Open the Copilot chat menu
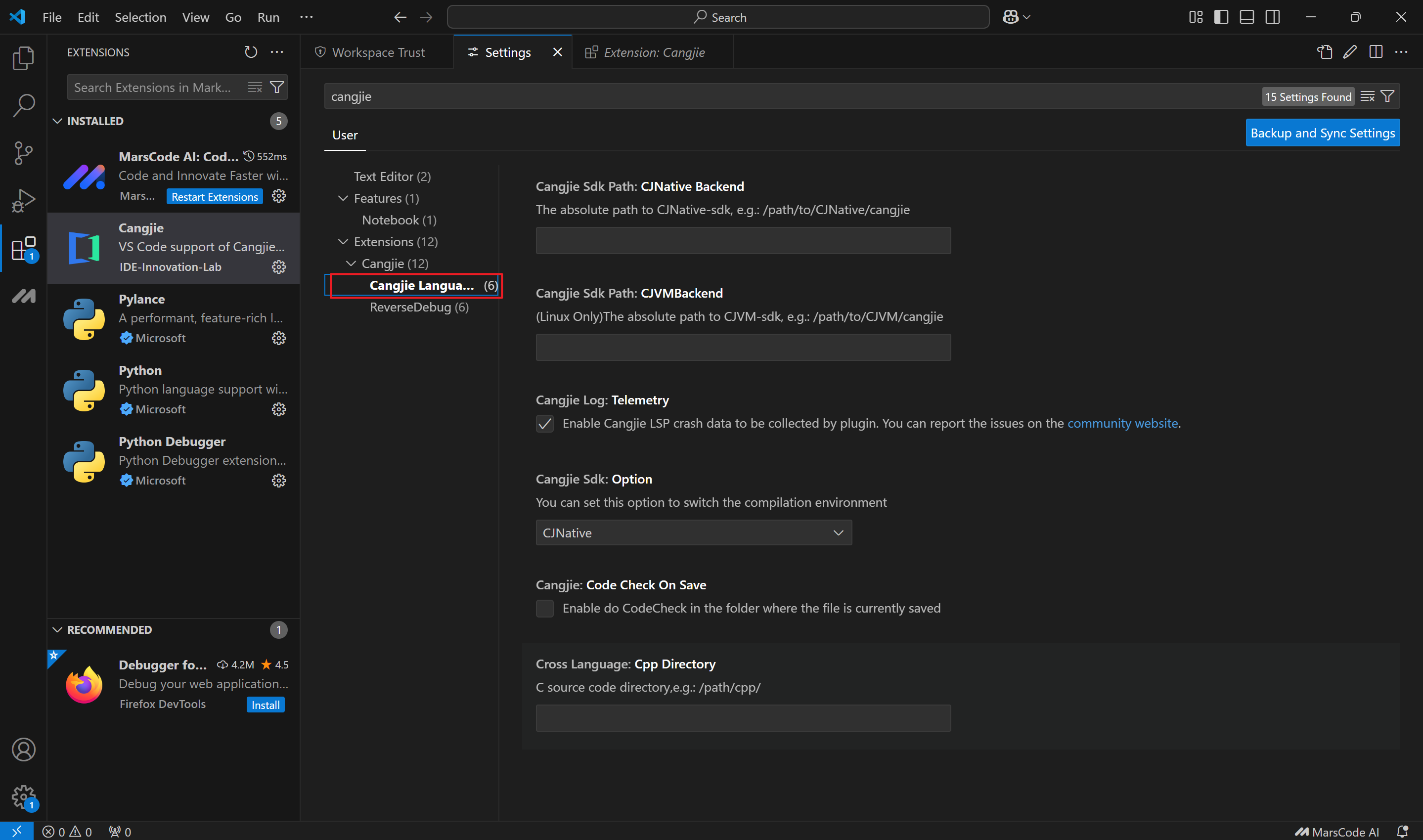This screenshot has width=1423, height=840. pos(1016,17)
